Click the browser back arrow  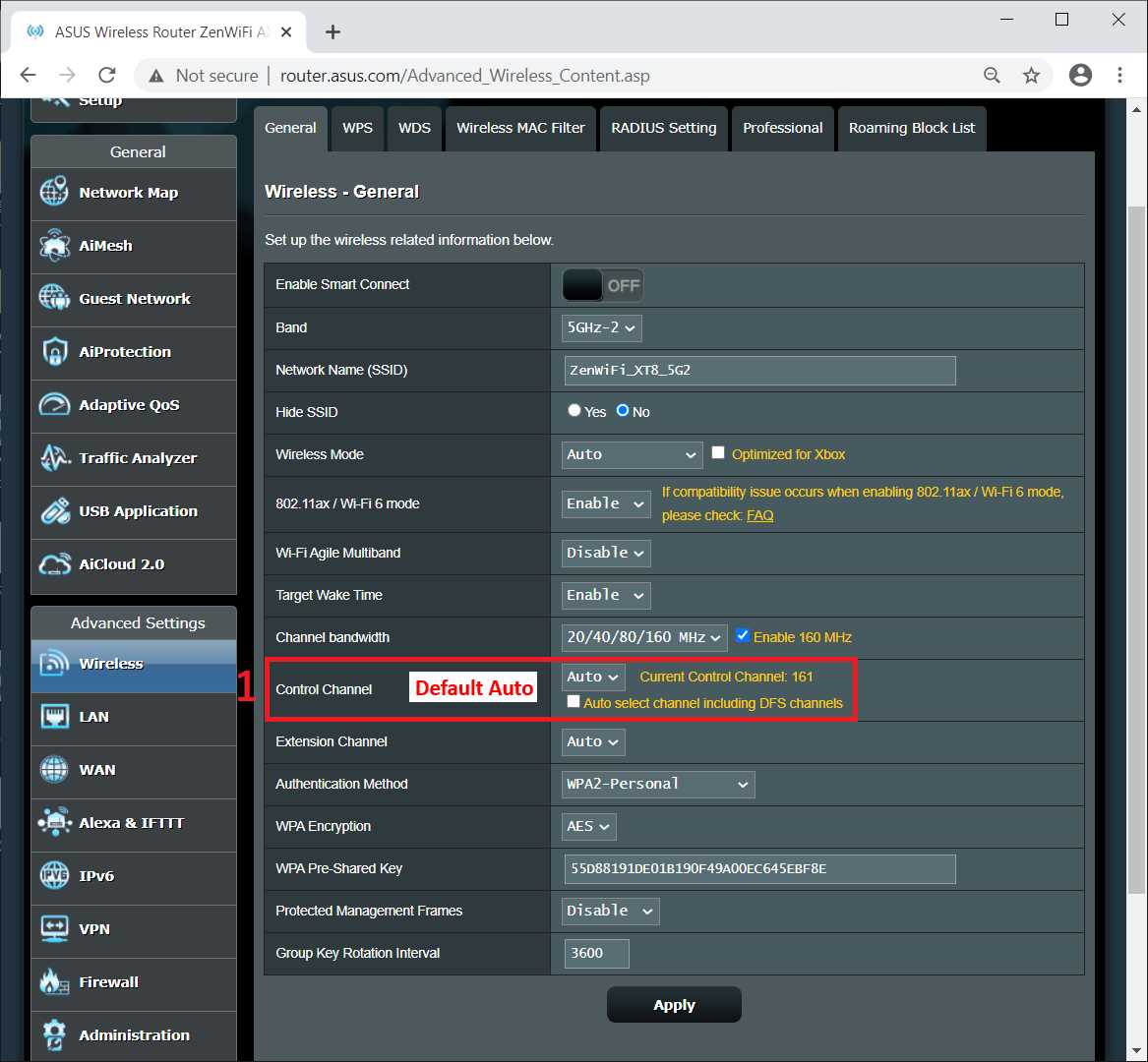pos(28,75)
